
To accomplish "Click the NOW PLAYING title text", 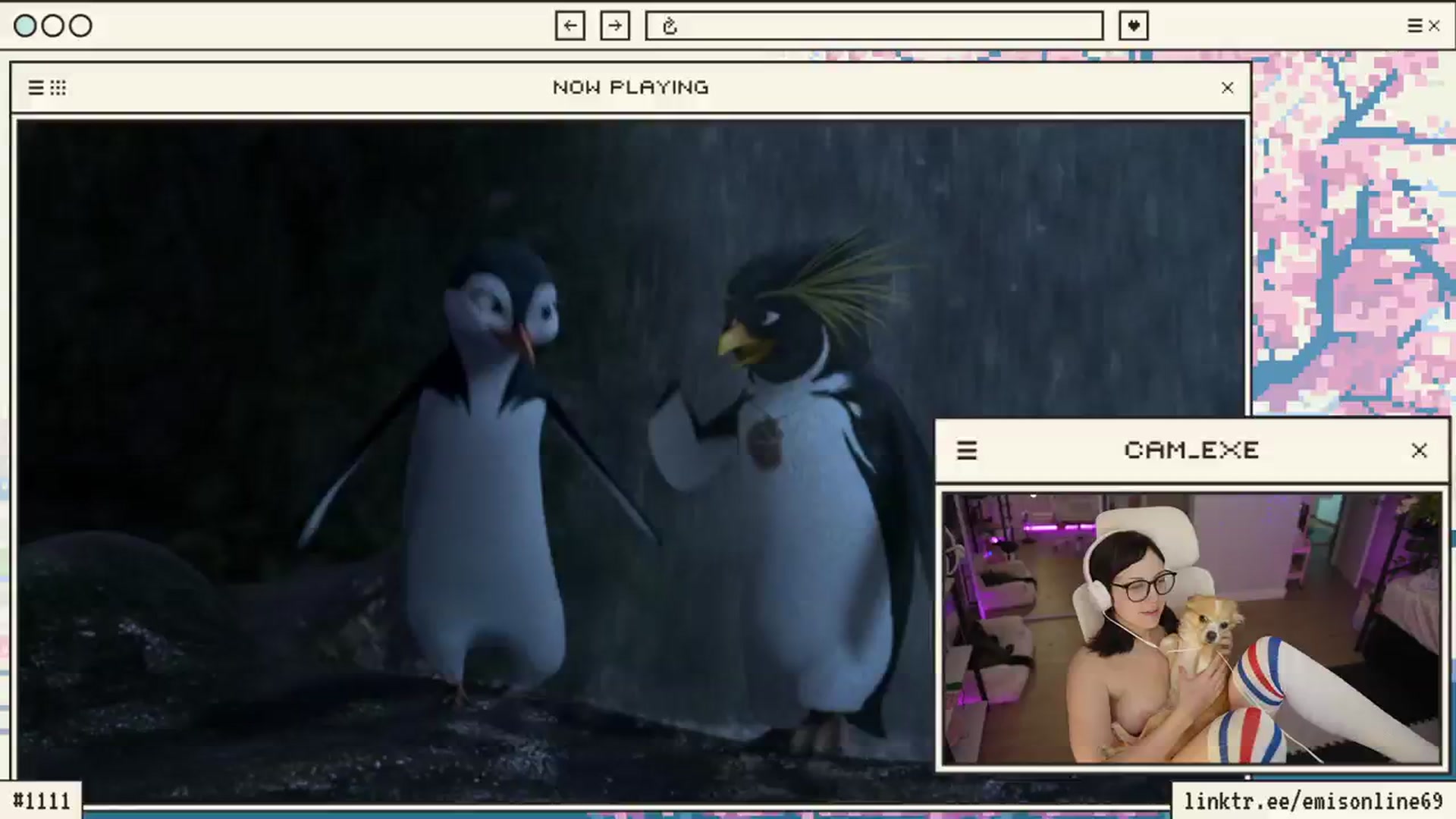I will click(631, 88).
